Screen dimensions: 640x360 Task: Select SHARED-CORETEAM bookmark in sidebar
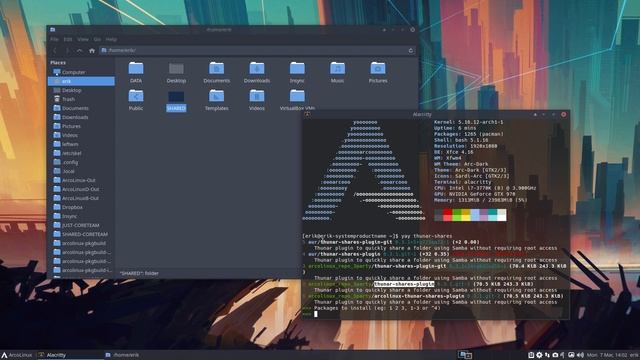81,234
